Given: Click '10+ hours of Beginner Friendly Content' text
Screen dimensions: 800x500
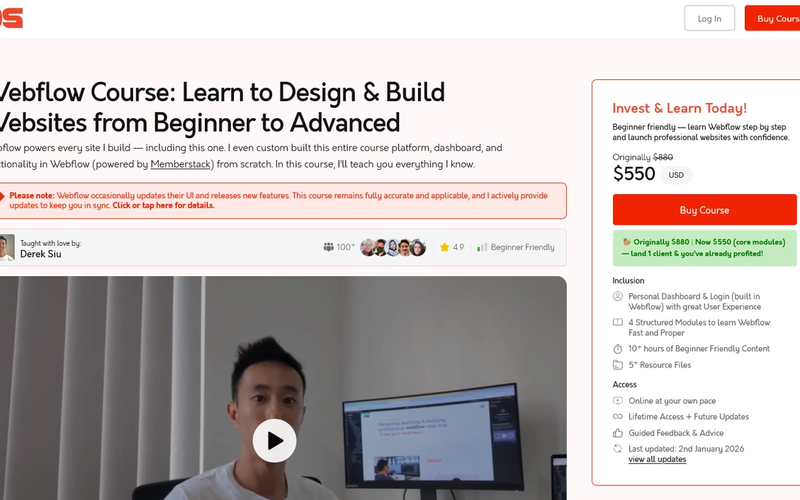Looking at the screenshot, I should pyautogui.click(x=698, y=349).
